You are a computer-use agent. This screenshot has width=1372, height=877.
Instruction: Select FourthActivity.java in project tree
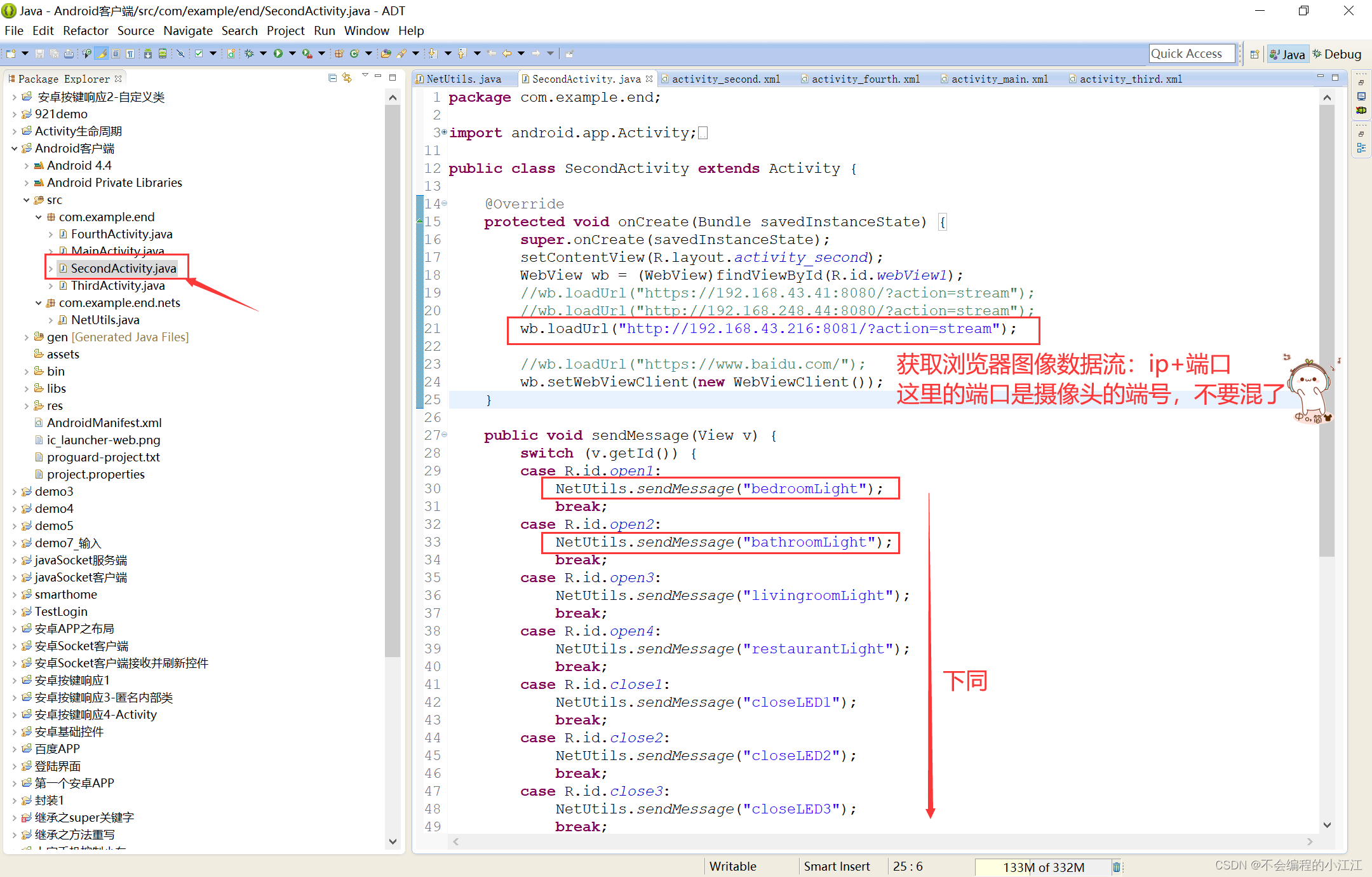point(119,233)
